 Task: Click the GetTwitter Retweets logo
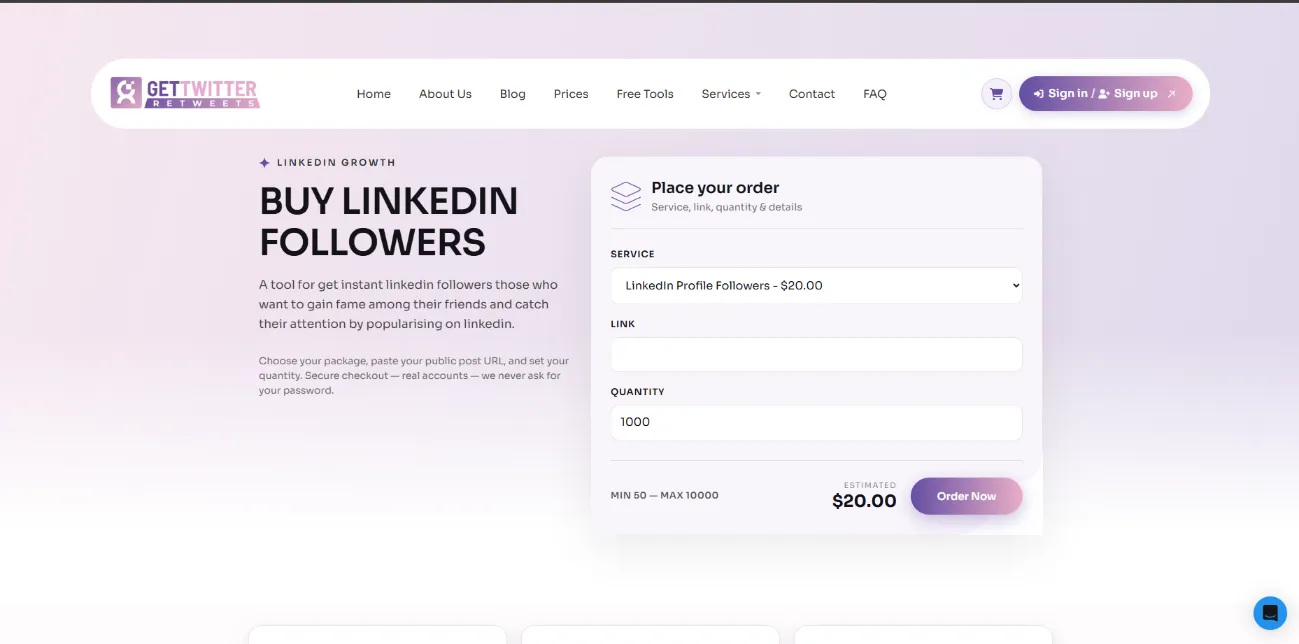coord(185,93)
